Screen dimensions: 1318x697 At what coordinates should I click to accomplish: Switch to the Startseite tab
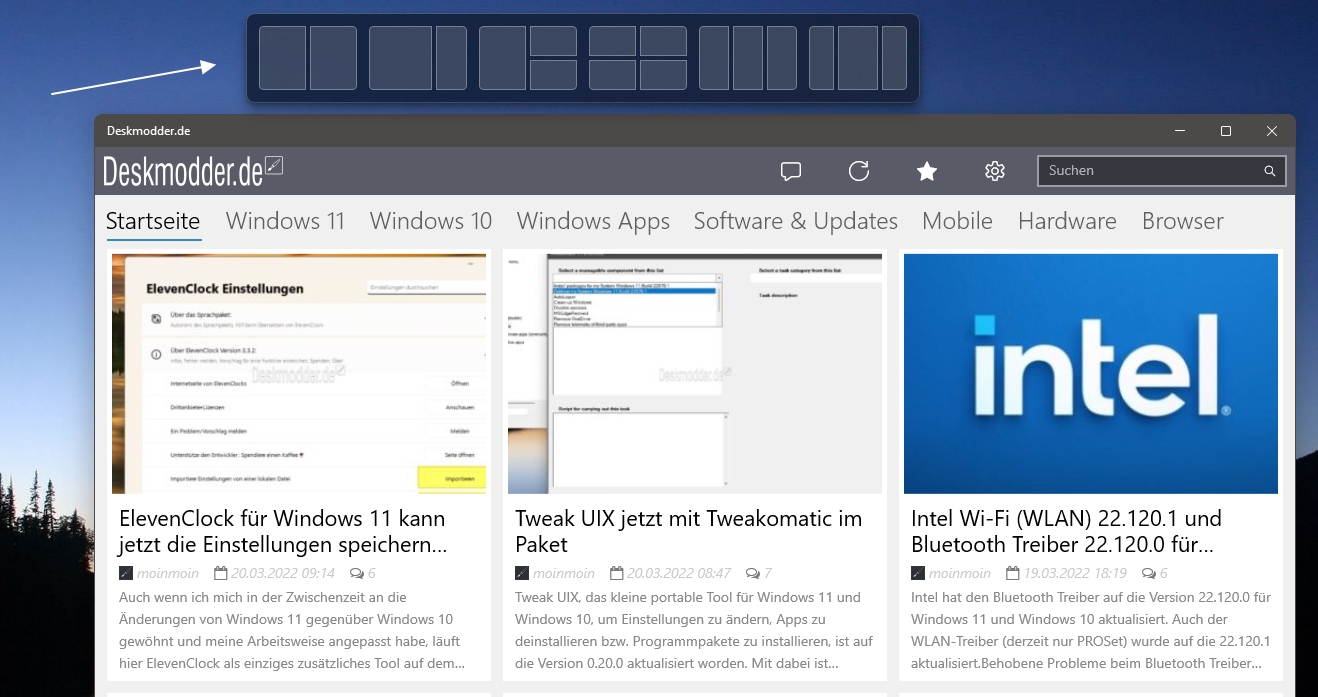[153, 221]
